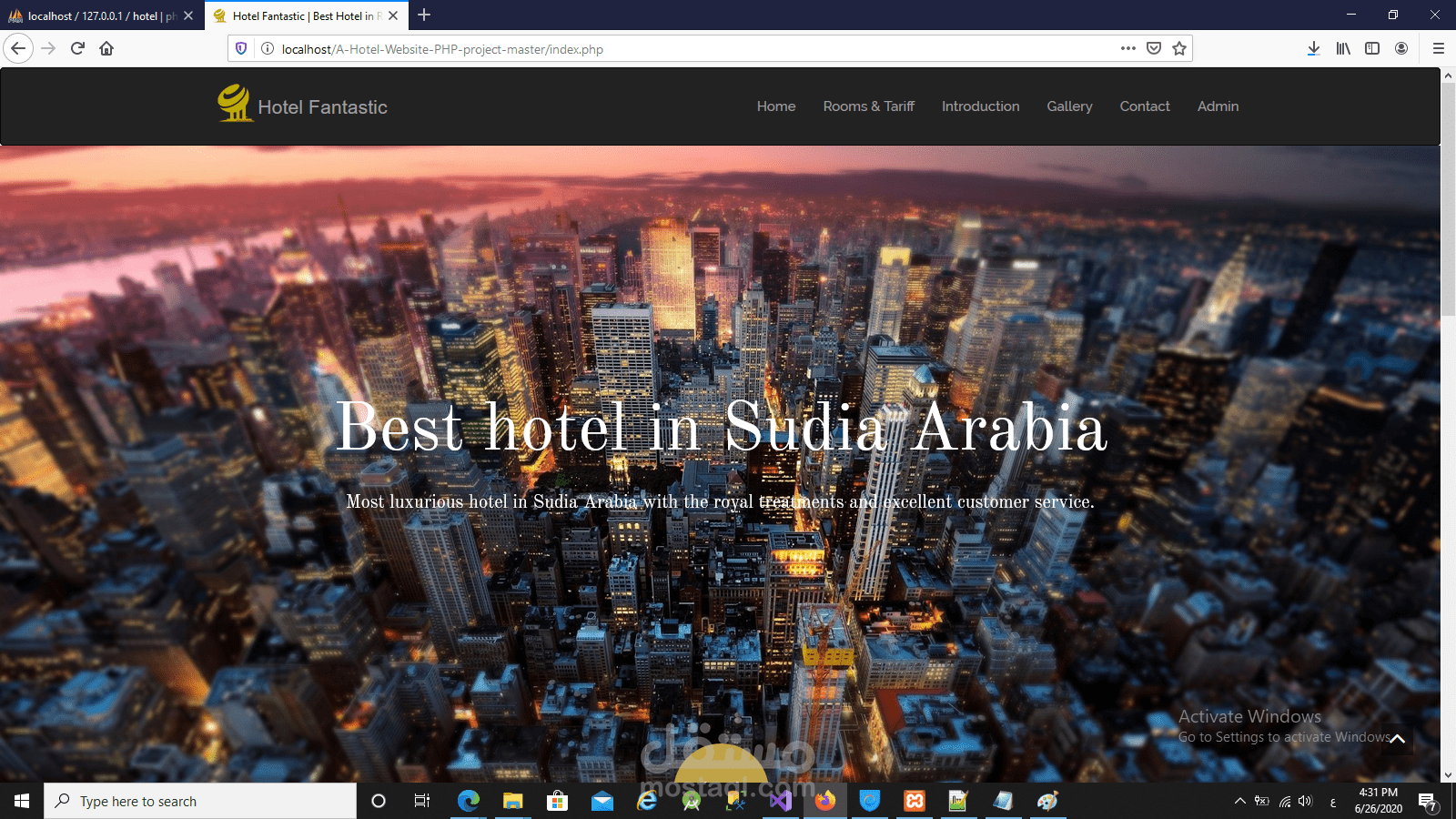Click inside the browser address bar

coord(637,49)
